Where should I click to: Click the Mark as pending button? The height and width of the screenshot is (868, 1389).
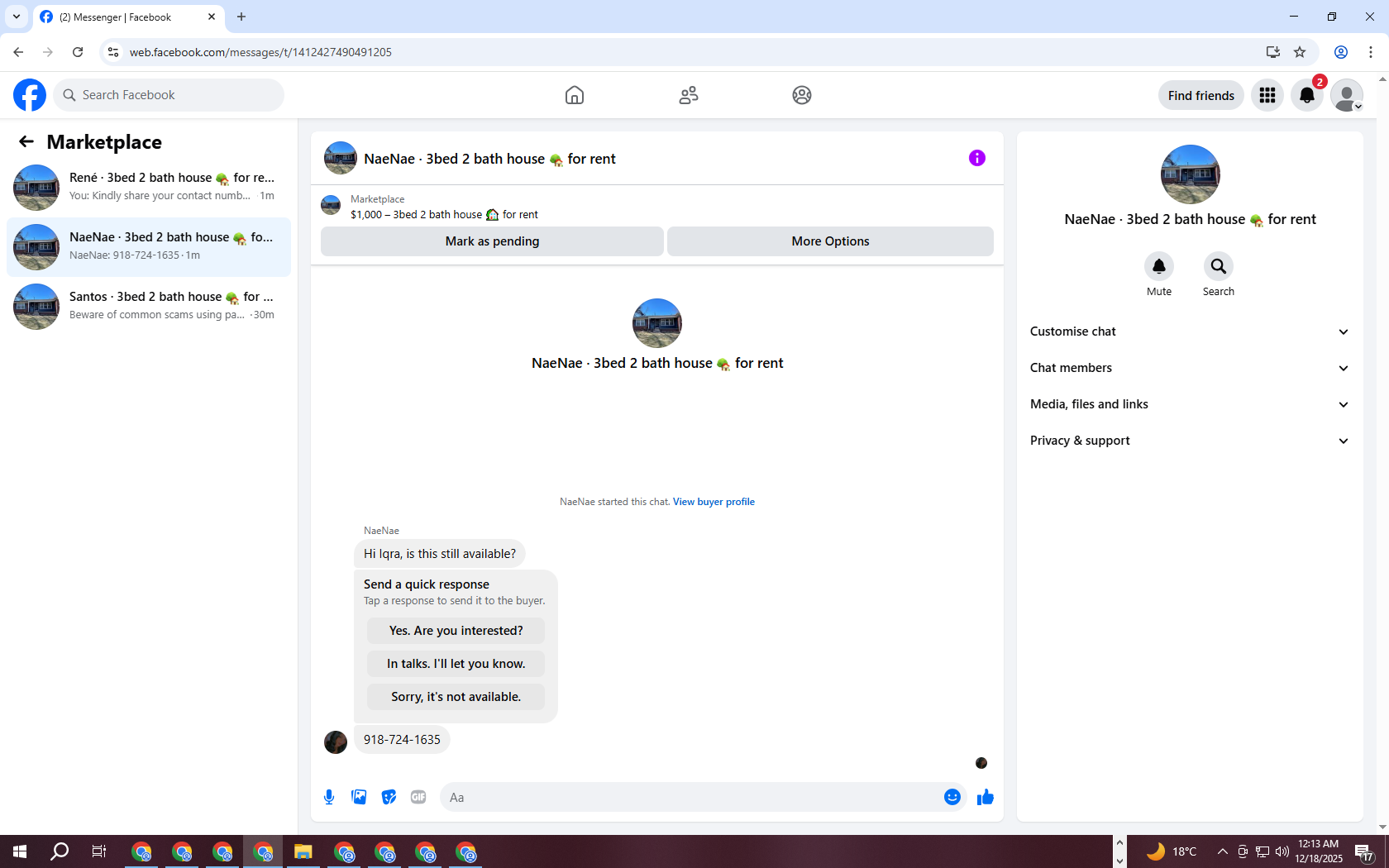pyautogui.click(x=492, y=241)
